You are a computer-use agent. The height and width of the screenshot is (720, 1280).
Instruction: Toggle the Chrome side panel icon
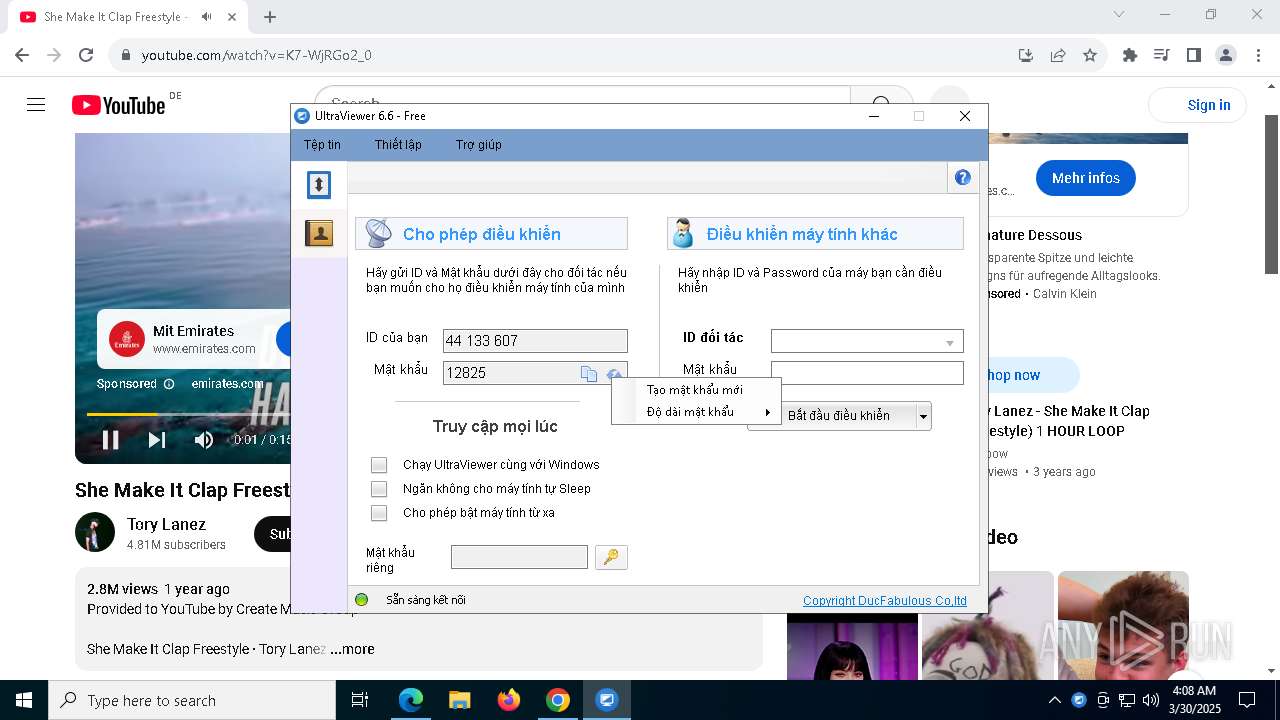point(1194,55)
